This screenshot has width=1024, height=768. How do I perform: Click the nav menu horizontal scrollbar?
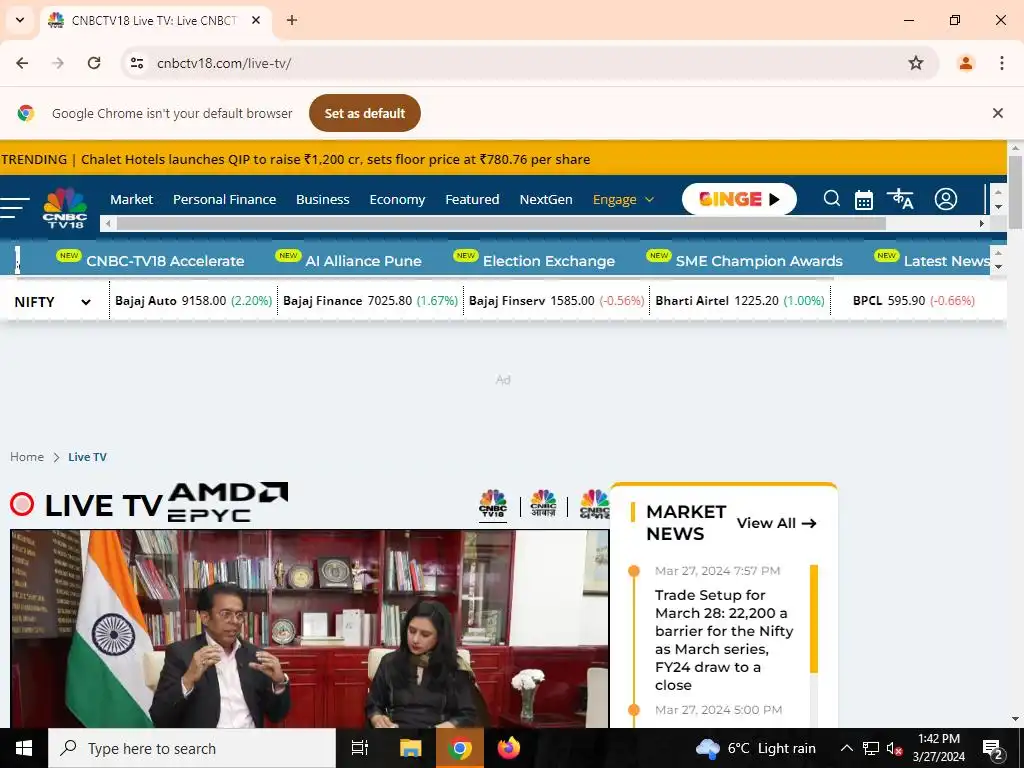point(501,223)
